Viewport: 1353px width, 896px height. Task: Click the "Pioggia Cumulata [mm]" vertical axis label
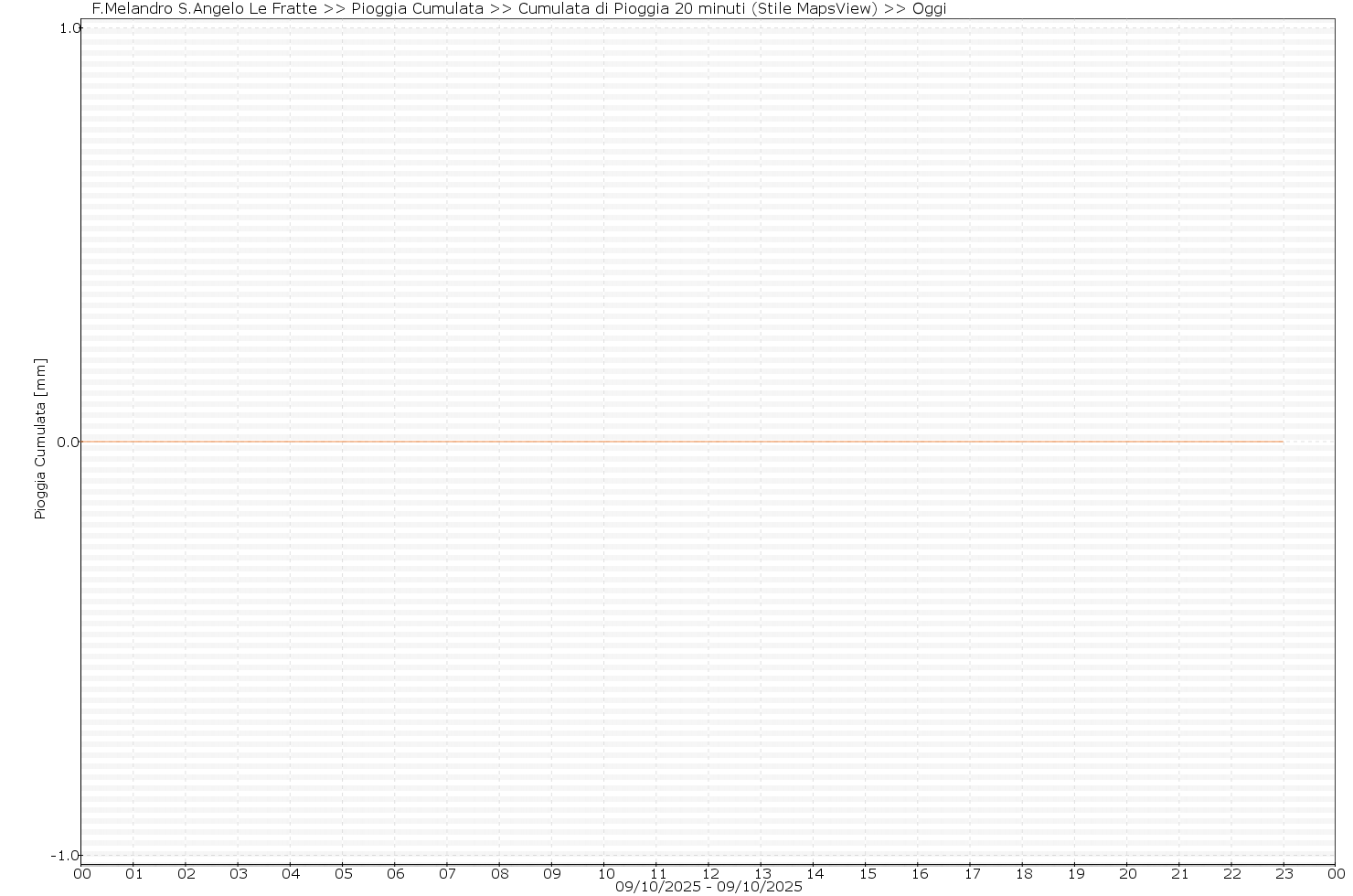coord(40,439)
